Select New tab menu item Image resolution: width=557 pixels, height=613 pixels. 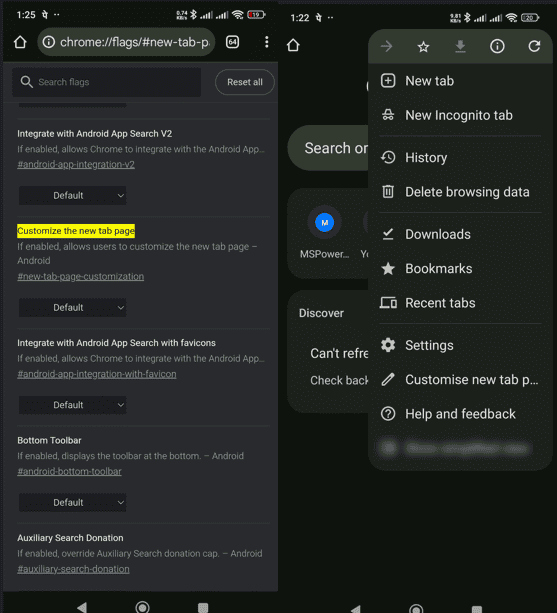pos(460,81)
